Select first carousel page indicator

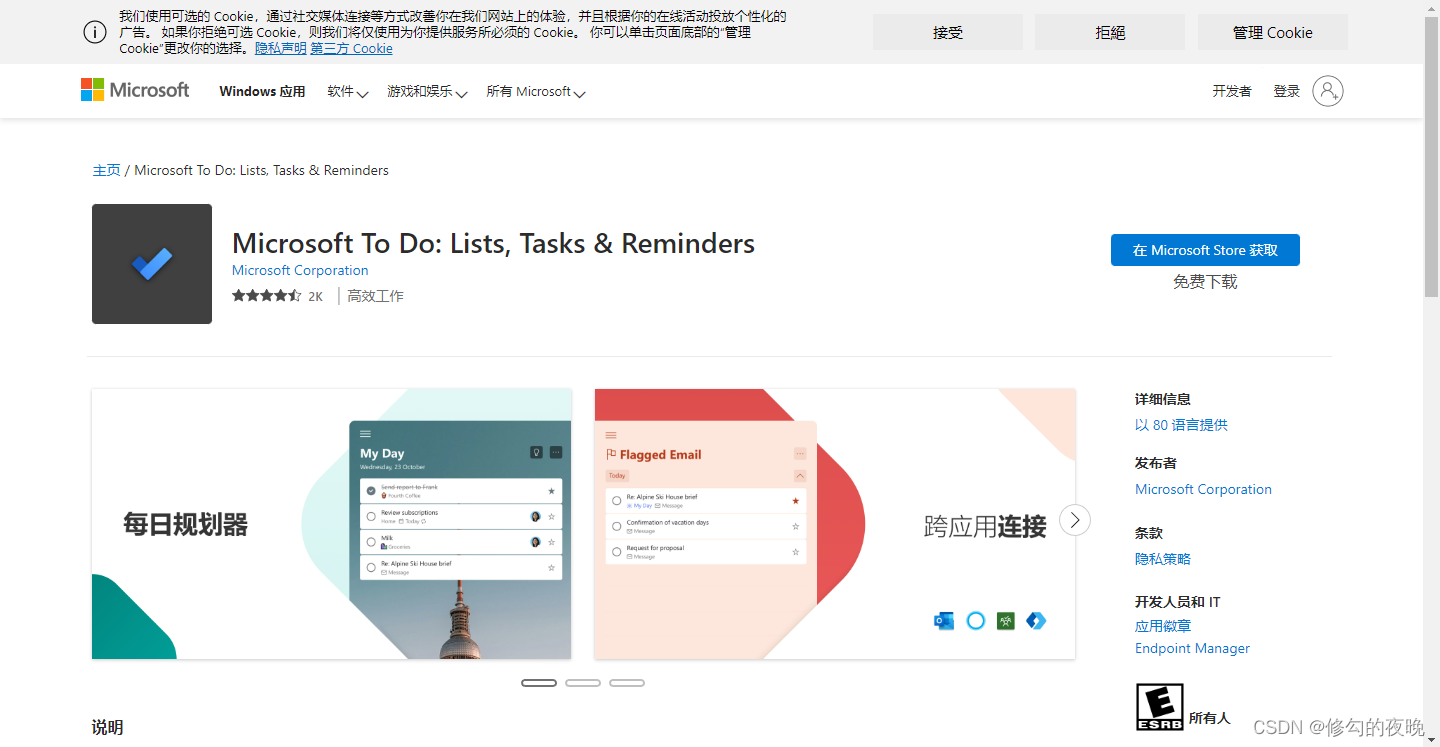pyautogui.click(x=539, y=683)
